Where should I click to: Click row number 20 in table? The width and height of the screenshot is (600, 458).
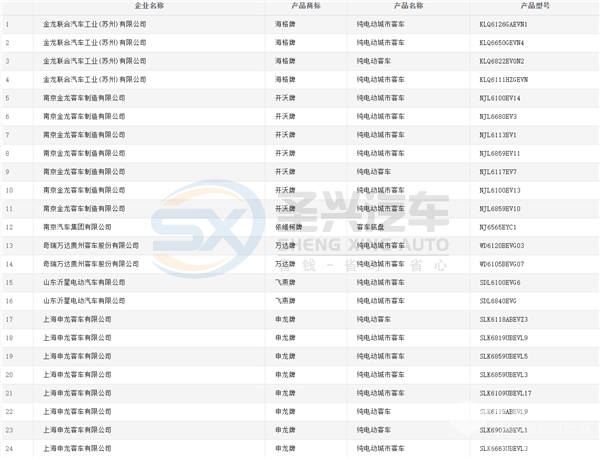[x=9, y=374]
